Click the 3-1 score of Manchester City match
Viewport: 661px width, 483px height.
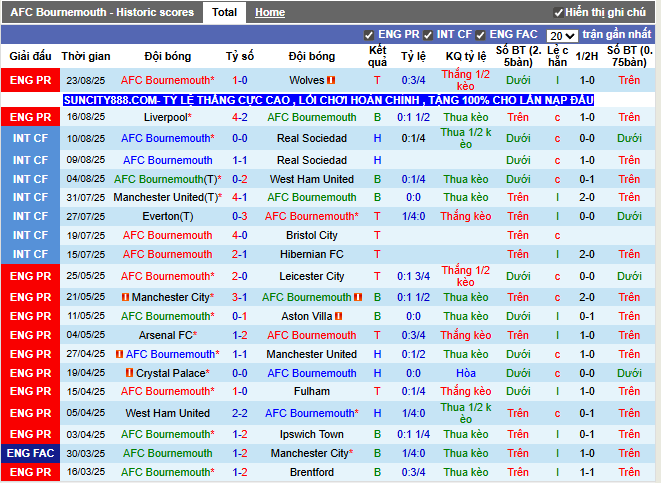pyautogui.click(x=239, y=297)
